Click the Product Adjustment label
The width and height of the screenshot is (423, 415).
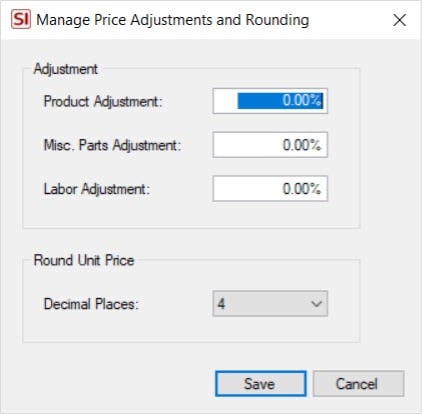[x=103, y=101]
